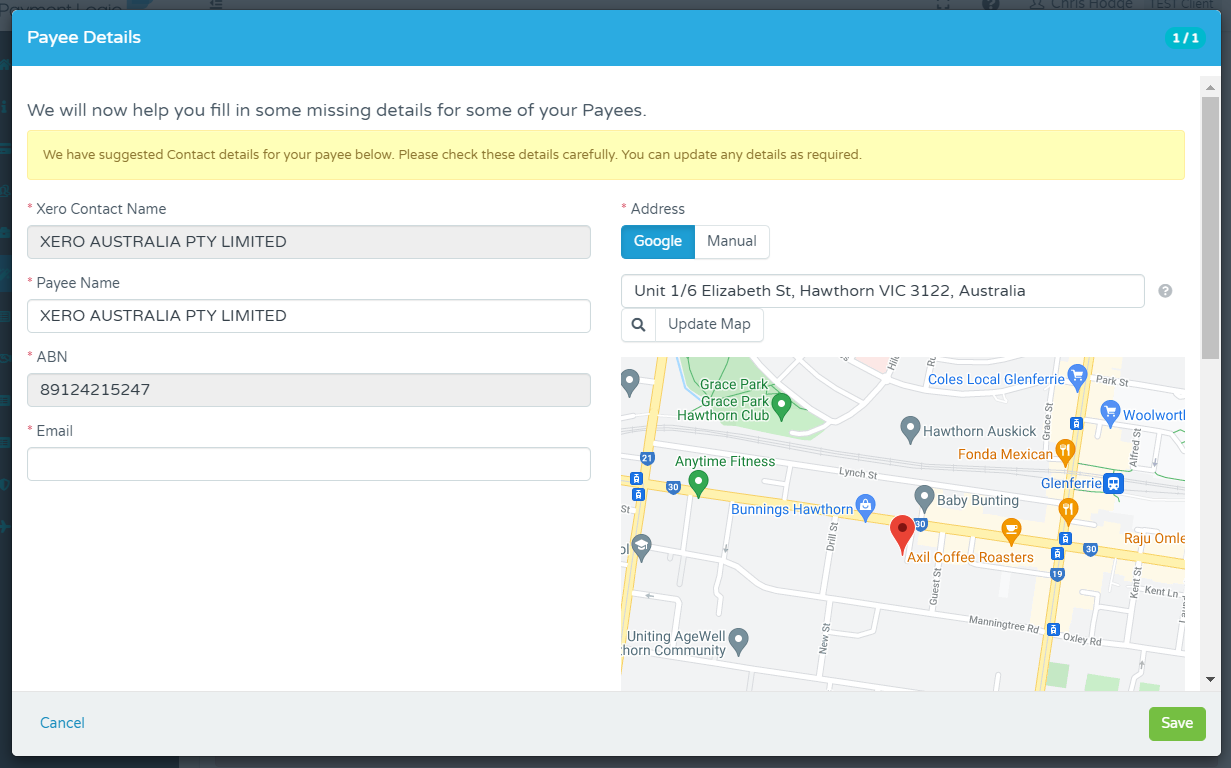Screen dimensions: 1231x768
Task: Select the red address marker on the map
Action: pyautogui.click(x=902, y=535)
